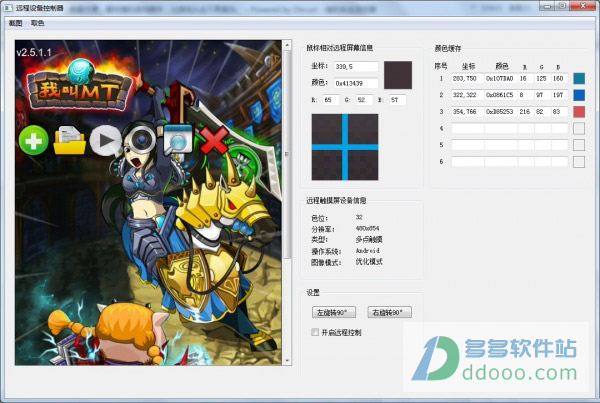Click row 3 R value 216

coord(526,112)
